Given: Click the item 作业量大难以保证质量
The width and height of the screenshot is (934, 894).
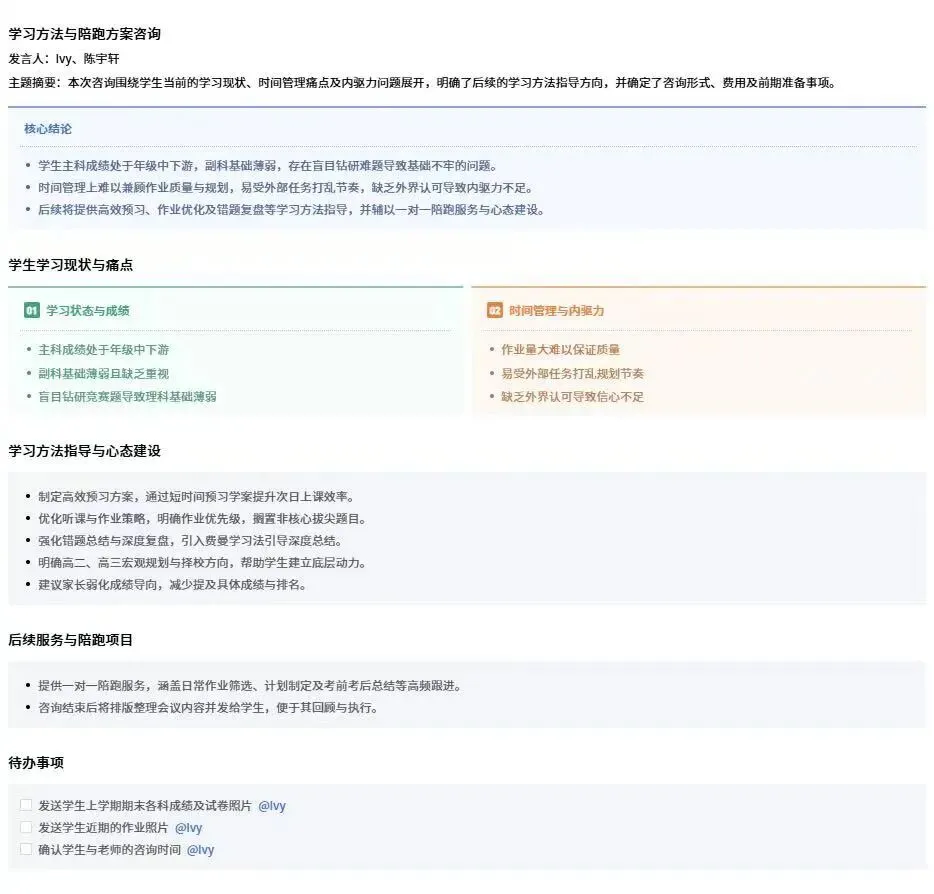Looking at the screenshot, I should 561,350.
